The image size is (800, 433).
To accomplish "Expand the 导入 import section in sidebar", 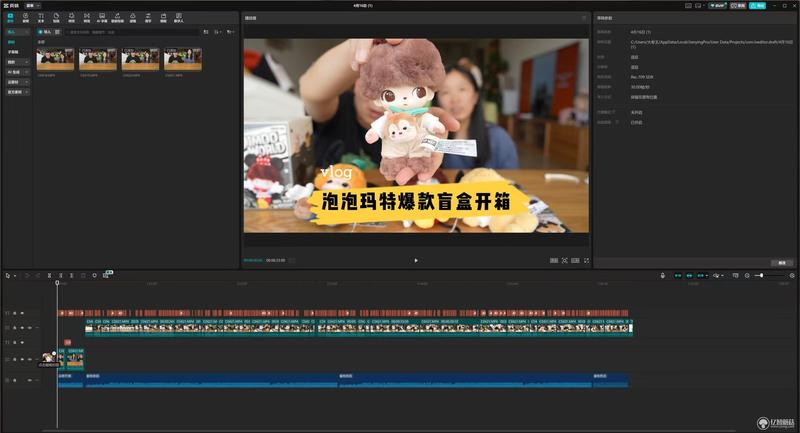I will (x=17, y=32).
